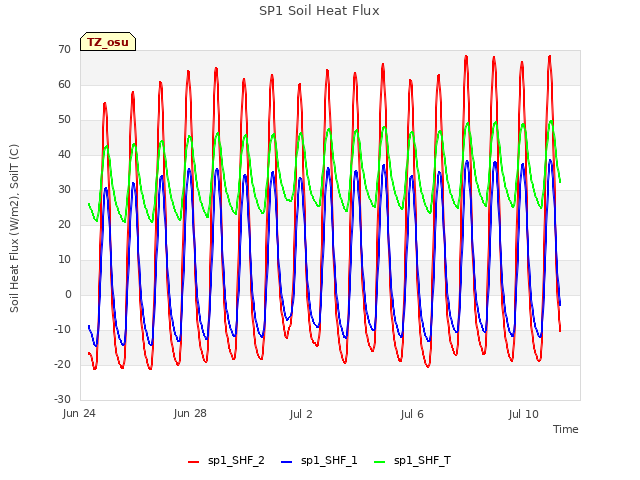Viewport: 640px width, 480px height.
Task: Click the red sp1_SHF_2 legend swatch
Action: 193,462
